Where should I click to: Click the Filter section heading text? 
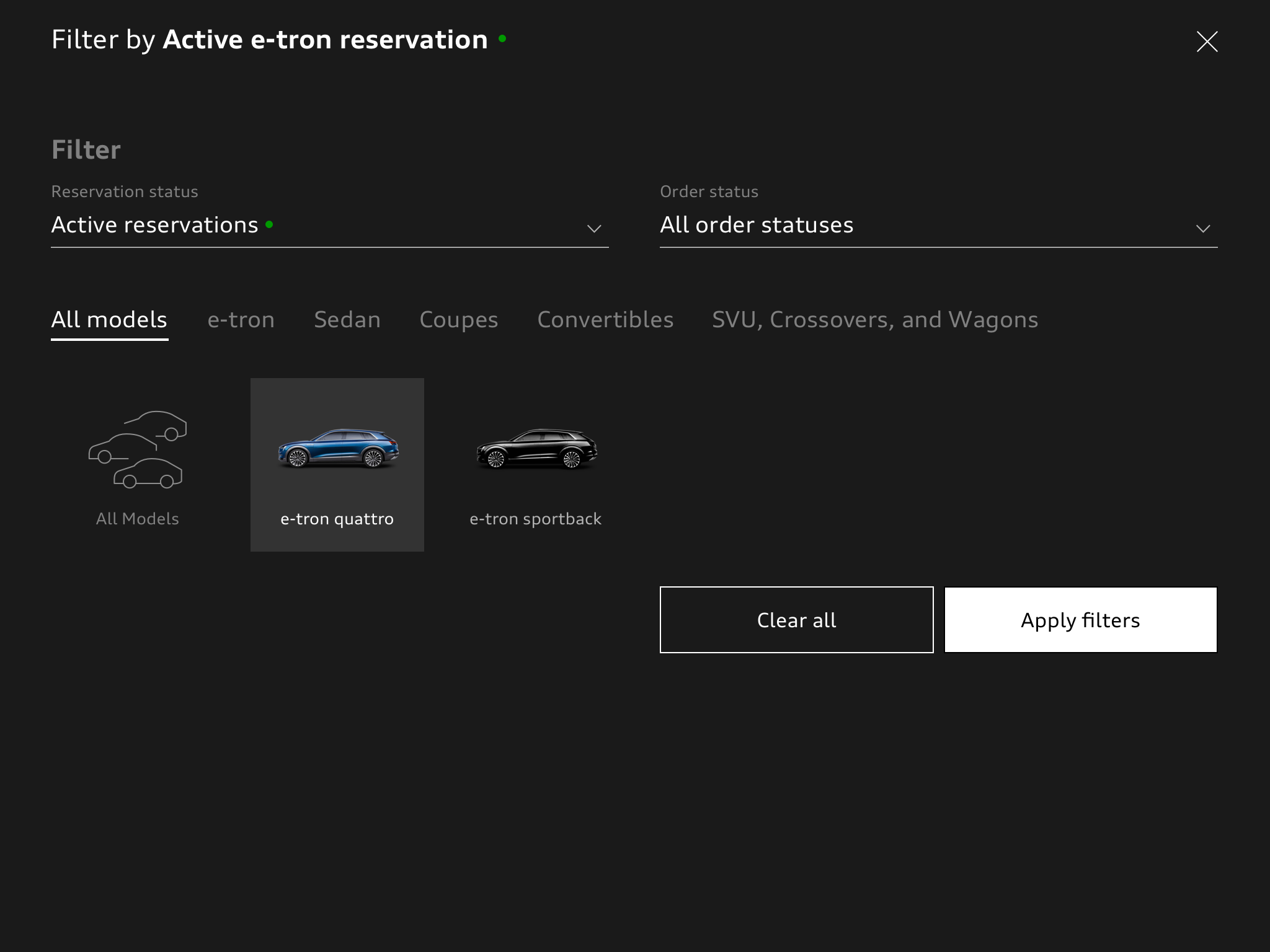pos(86,150)
